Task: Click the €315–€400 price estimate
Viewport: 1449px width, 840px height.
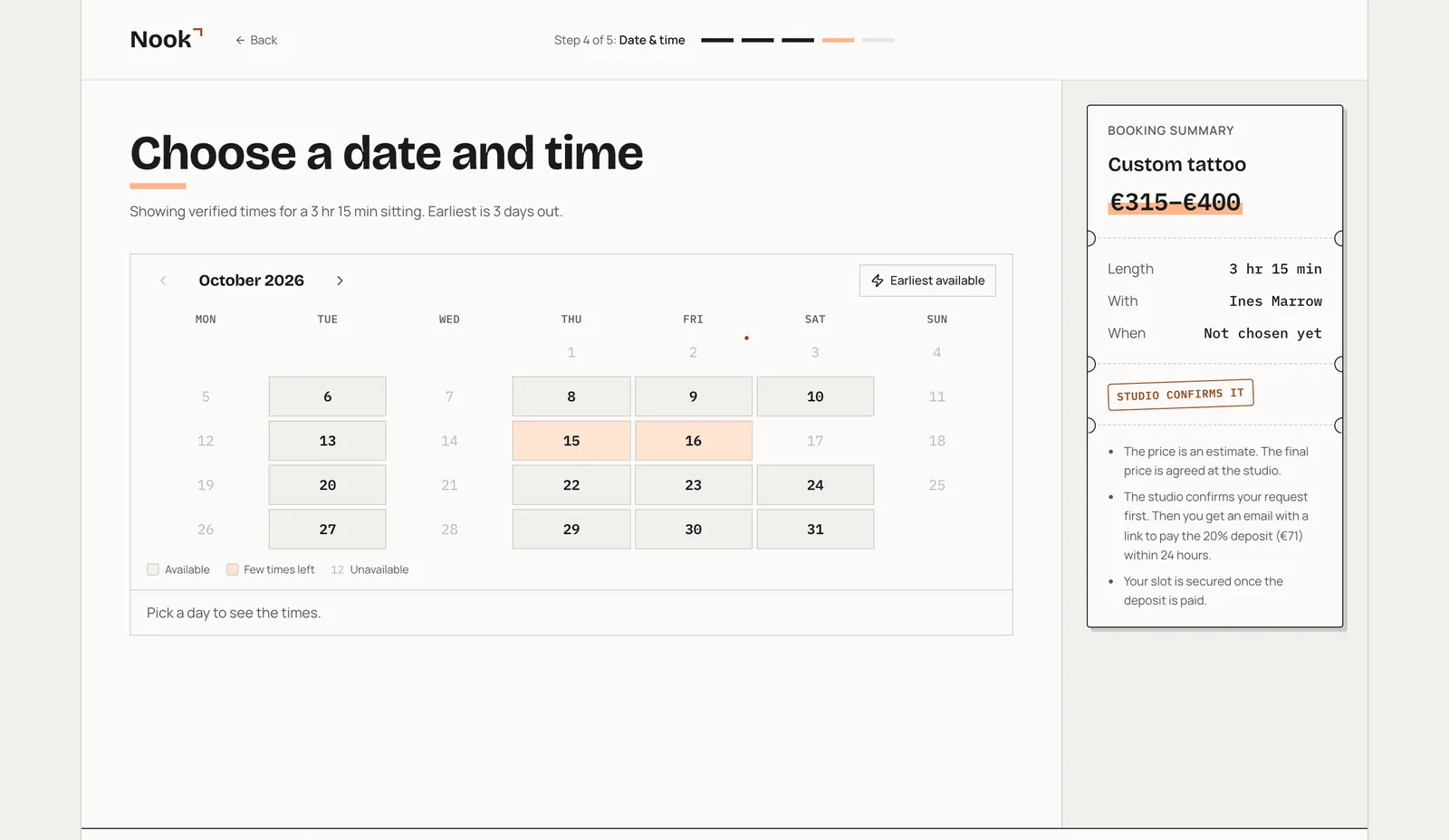Action: [1176, 202]
